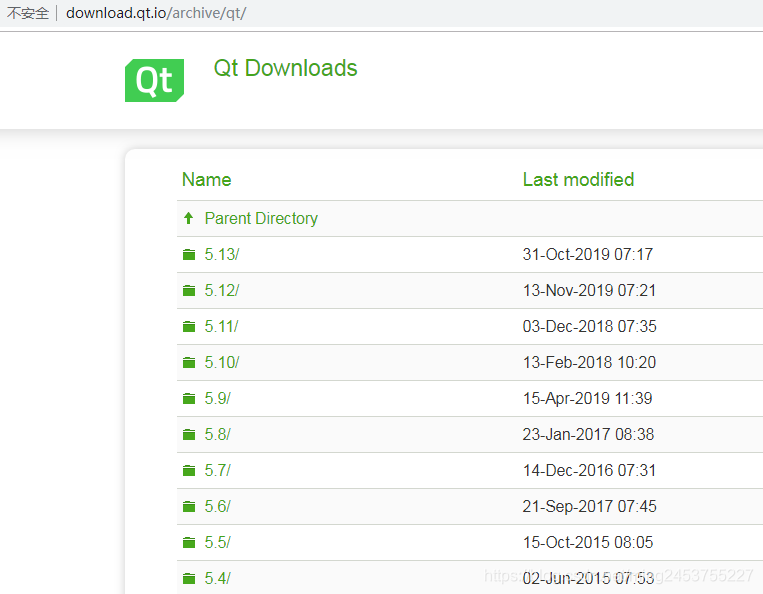Select the date 23-Jan-2017 08:38
Viewport: 763px width, 594px height.
588,434
